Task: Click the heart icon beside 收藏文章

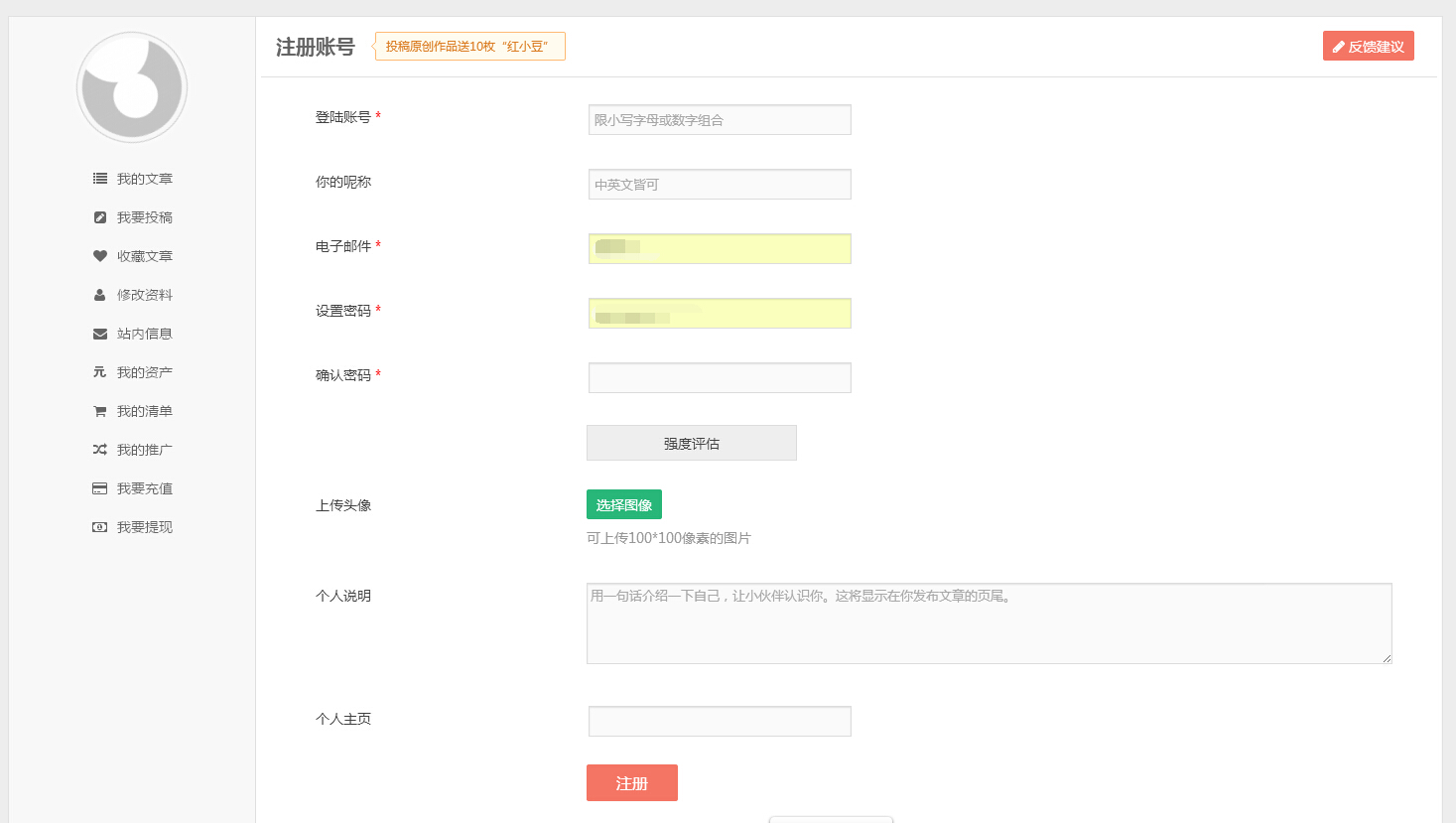Action: coord(100,256)
